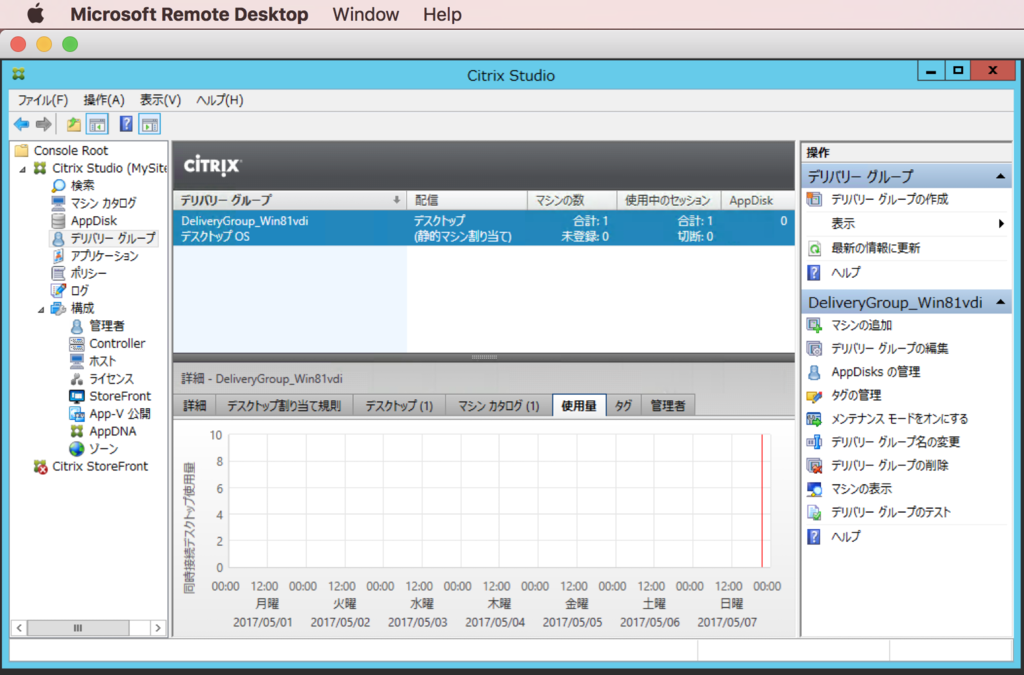1024x675 pixels.
Task: Switch to the タグ tab
Action: (x=624, y=406)
